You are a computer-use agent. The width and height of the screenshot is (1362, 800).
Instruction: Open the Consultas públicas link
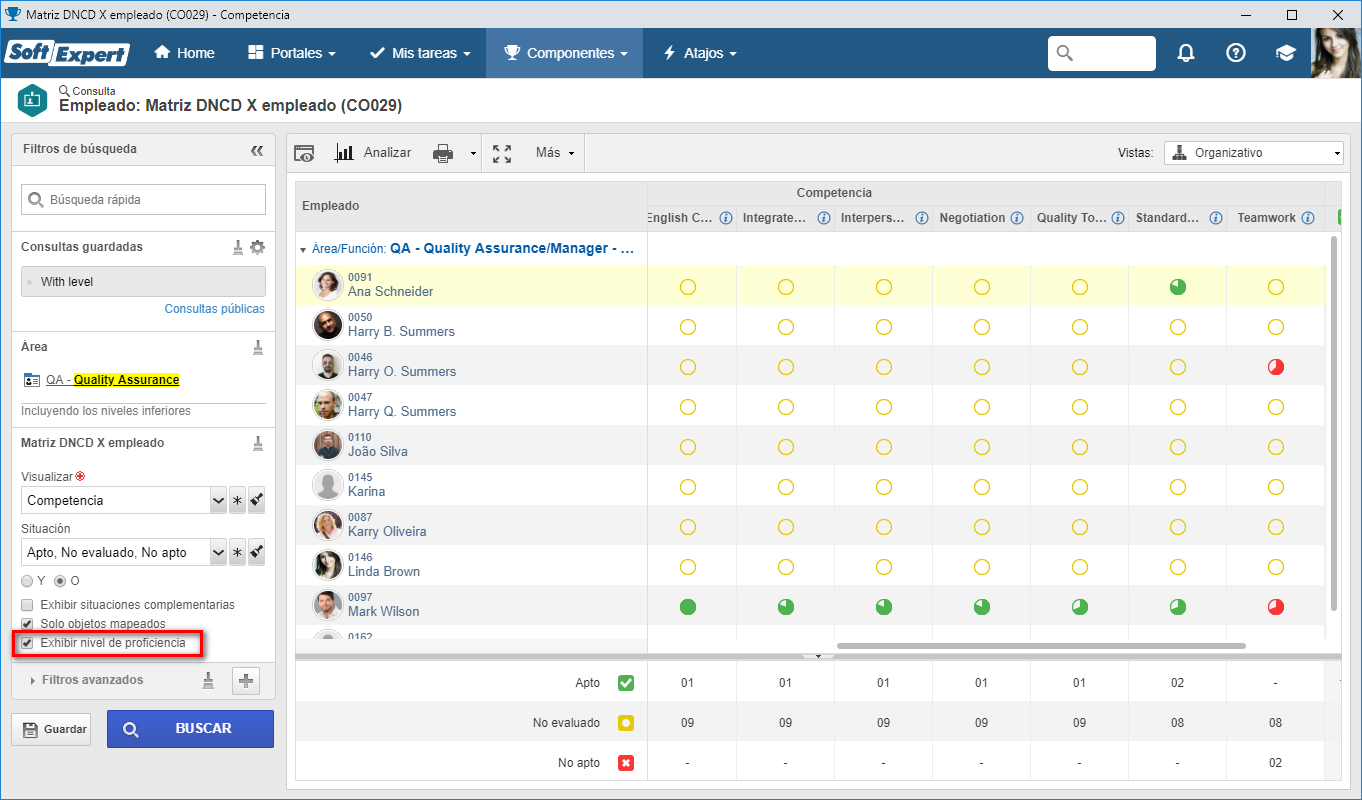[x=215, y=309]
